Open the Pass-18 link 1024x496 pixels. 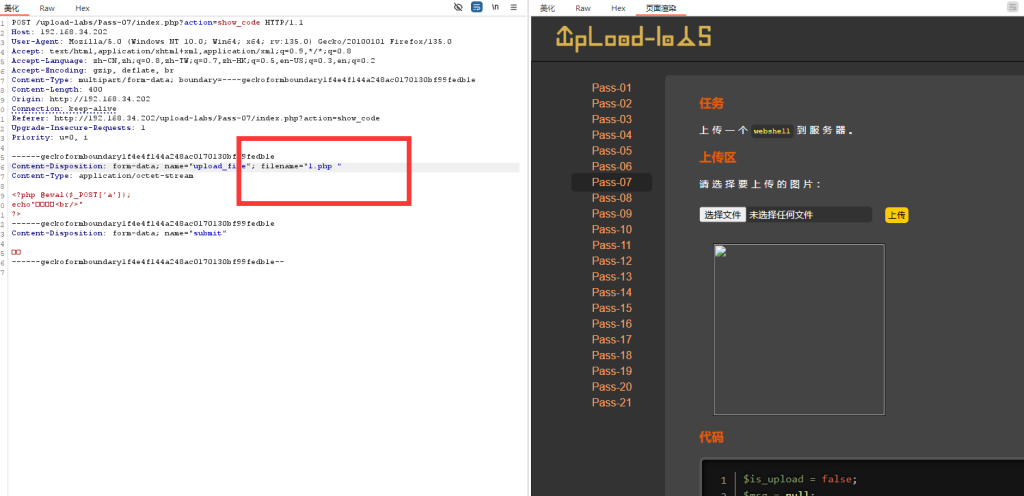[x=611, y=355]
